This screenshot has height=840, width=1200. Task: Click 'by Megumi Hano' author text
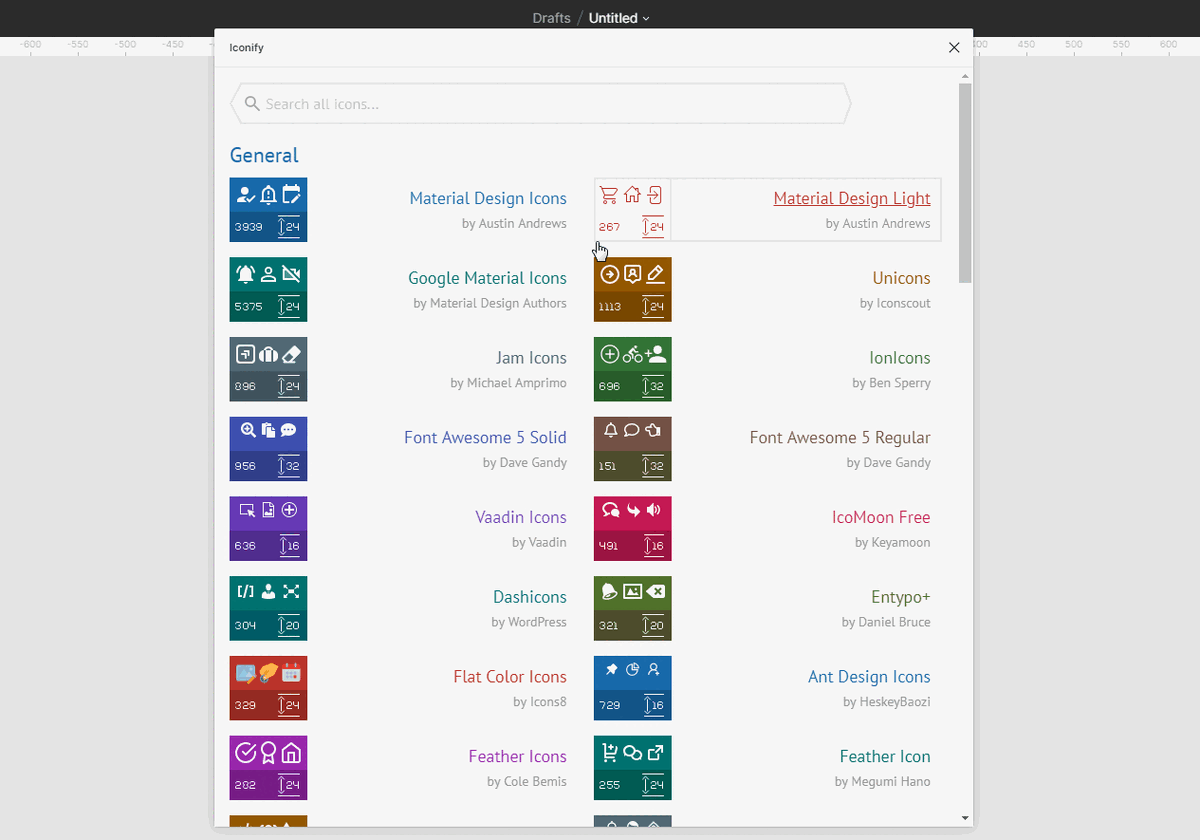point(883,781)
